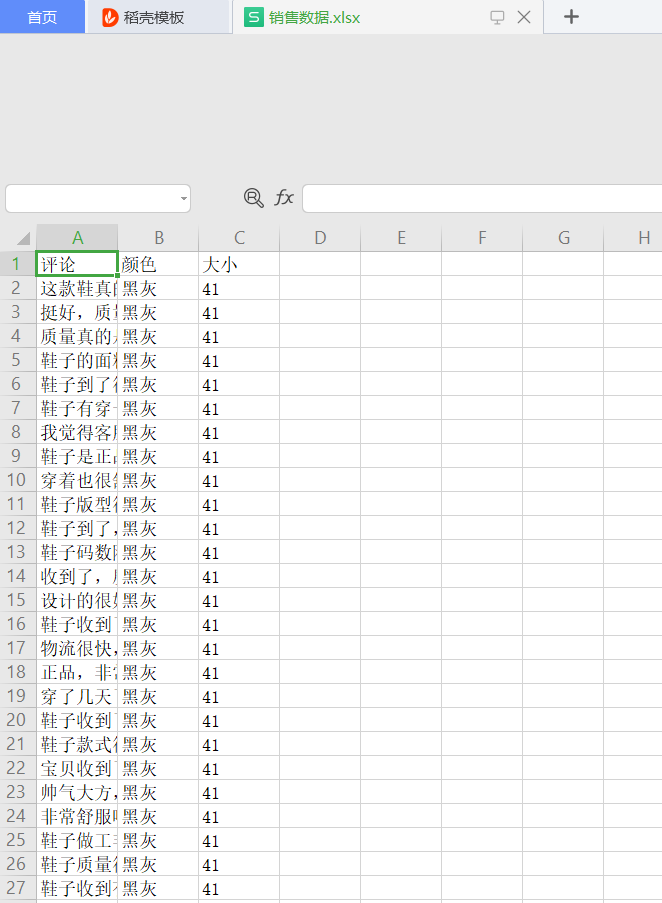Select column G header
The height and width of the screenshot is (903, 662).
click(x=563, y=237)
